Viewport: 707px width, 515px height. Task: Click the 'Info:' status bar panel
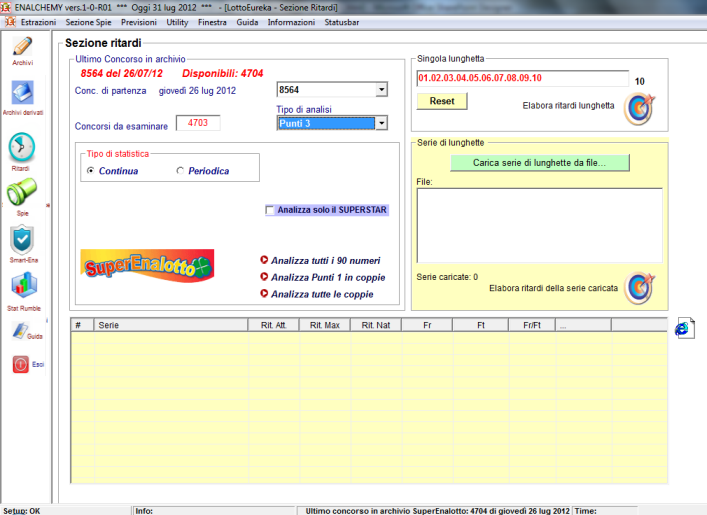point(214,510)
